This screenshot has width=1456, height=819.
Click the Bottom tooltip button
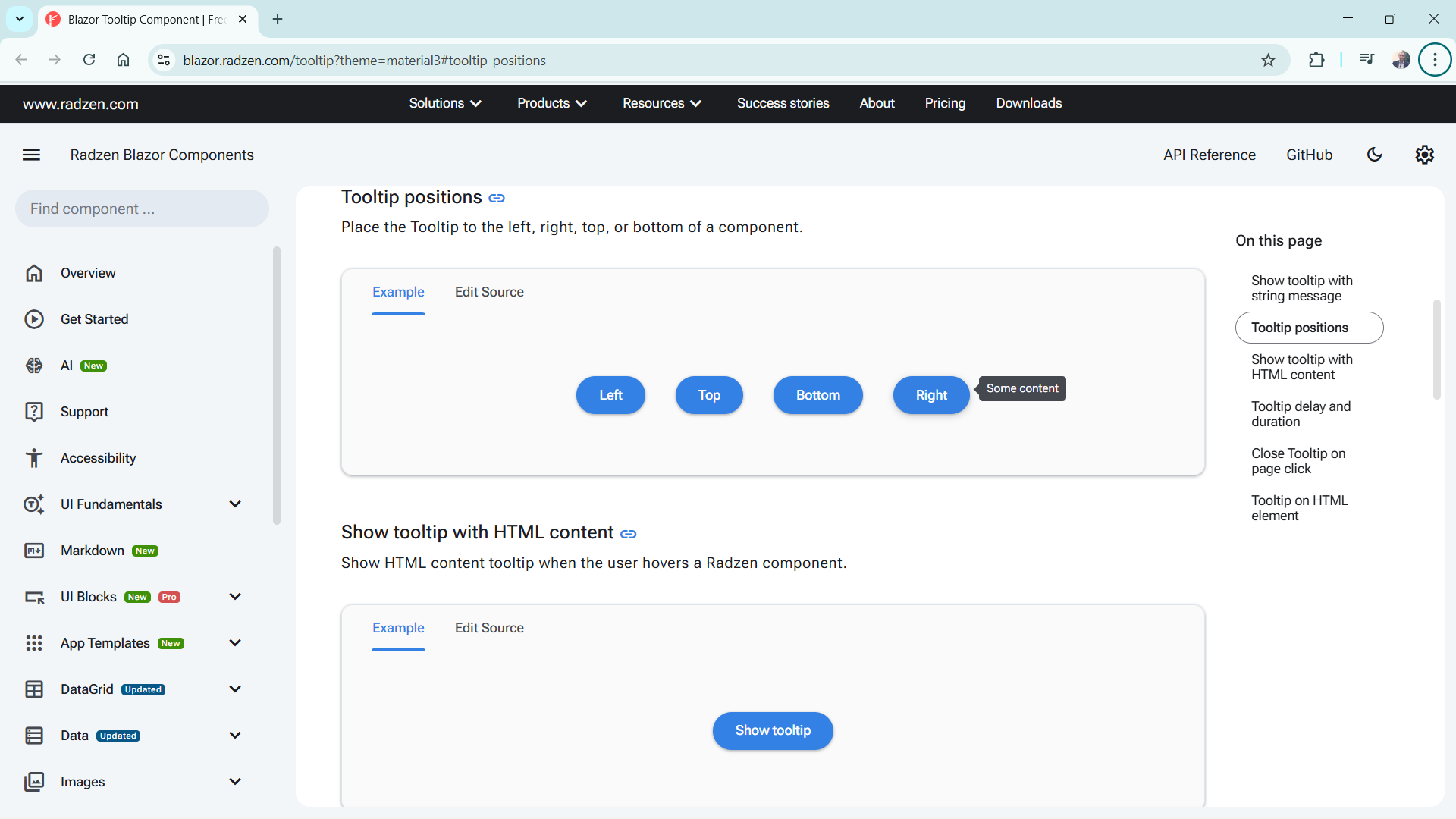(817, 395)
